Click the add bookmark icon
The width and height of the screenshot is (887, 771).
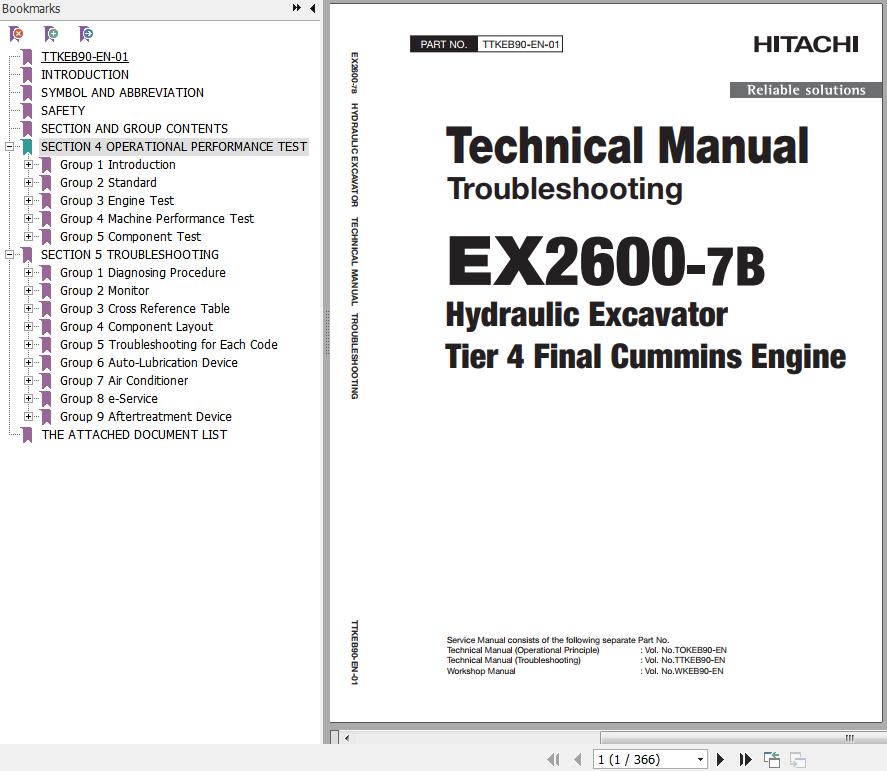[x=51, y=34]
